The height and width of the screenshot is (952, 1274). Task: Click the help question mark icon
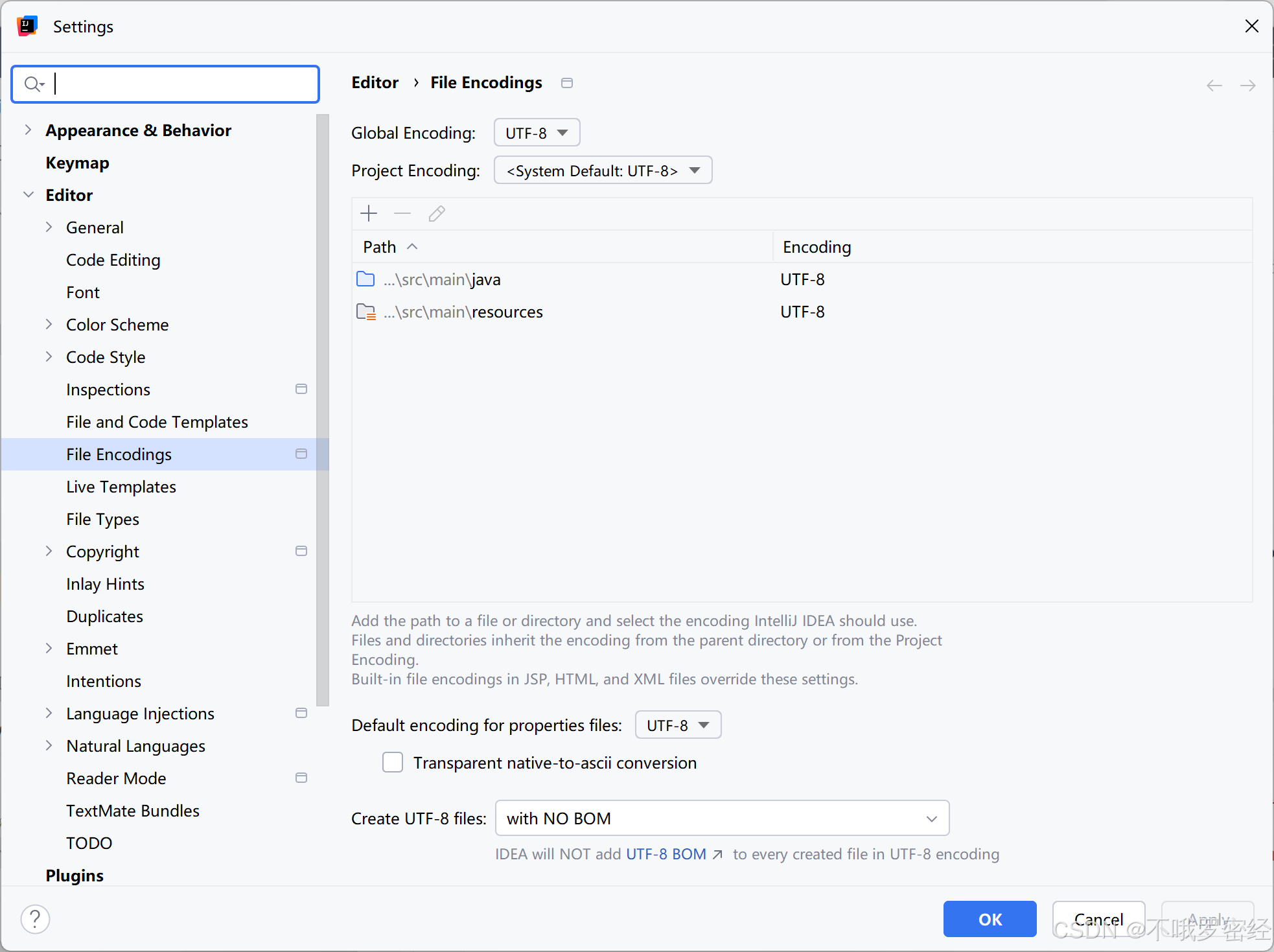[35, 919]
